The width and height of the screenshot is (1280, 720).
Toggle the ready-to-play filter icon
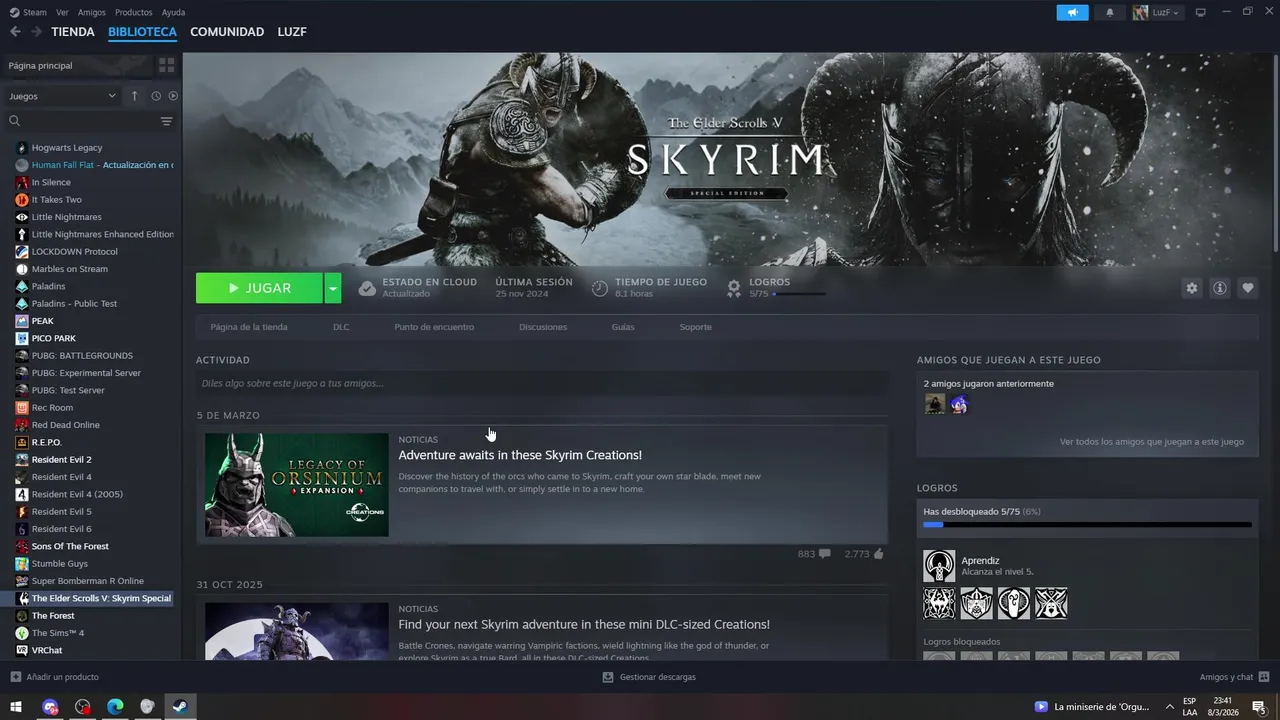[x=173, y=96]
